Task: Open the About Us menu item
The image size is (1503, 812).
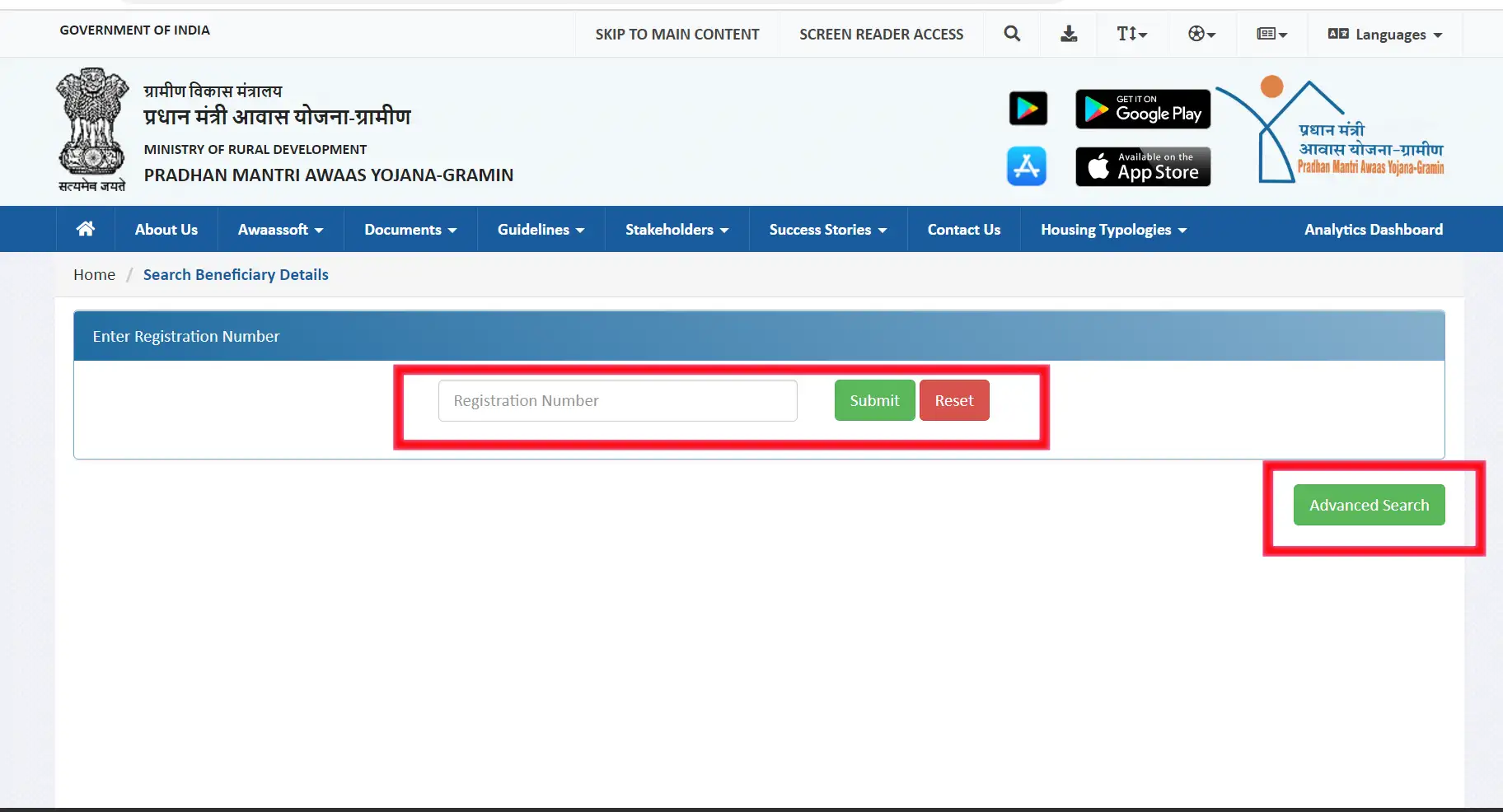Action: pyautogui.click(x=166, y=230)
